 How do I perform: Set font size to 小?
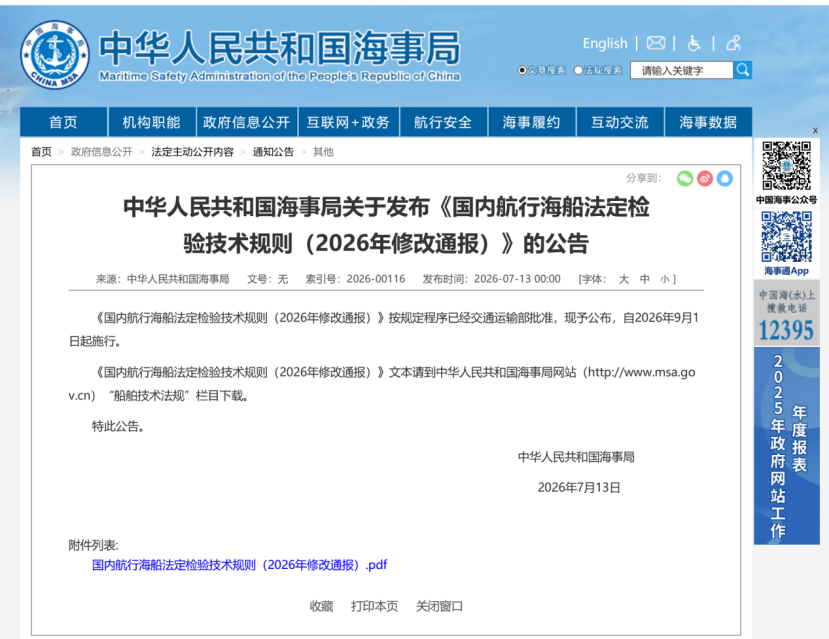tap(665, 279)
